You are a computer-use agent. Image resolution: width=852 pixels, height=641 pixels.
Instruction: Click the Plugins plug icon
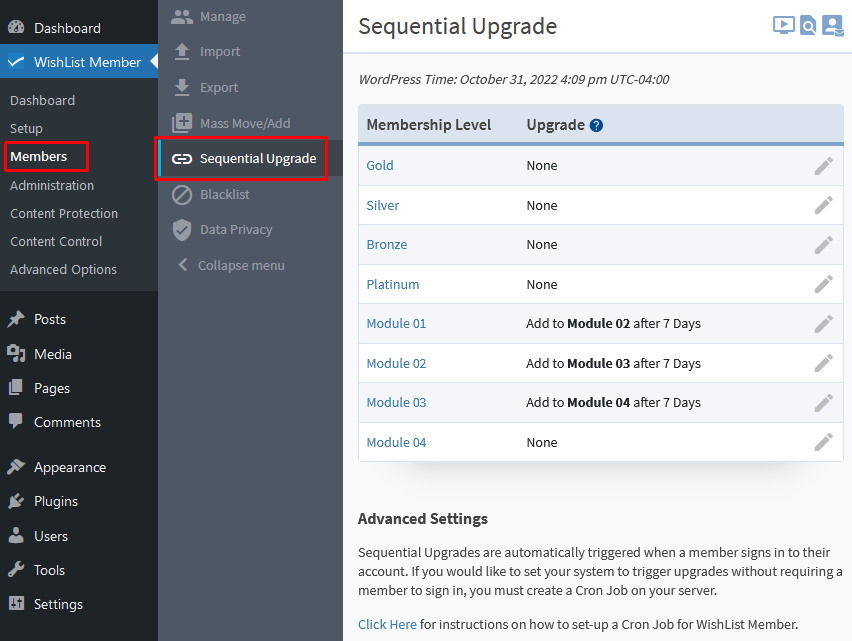[16, 501]
